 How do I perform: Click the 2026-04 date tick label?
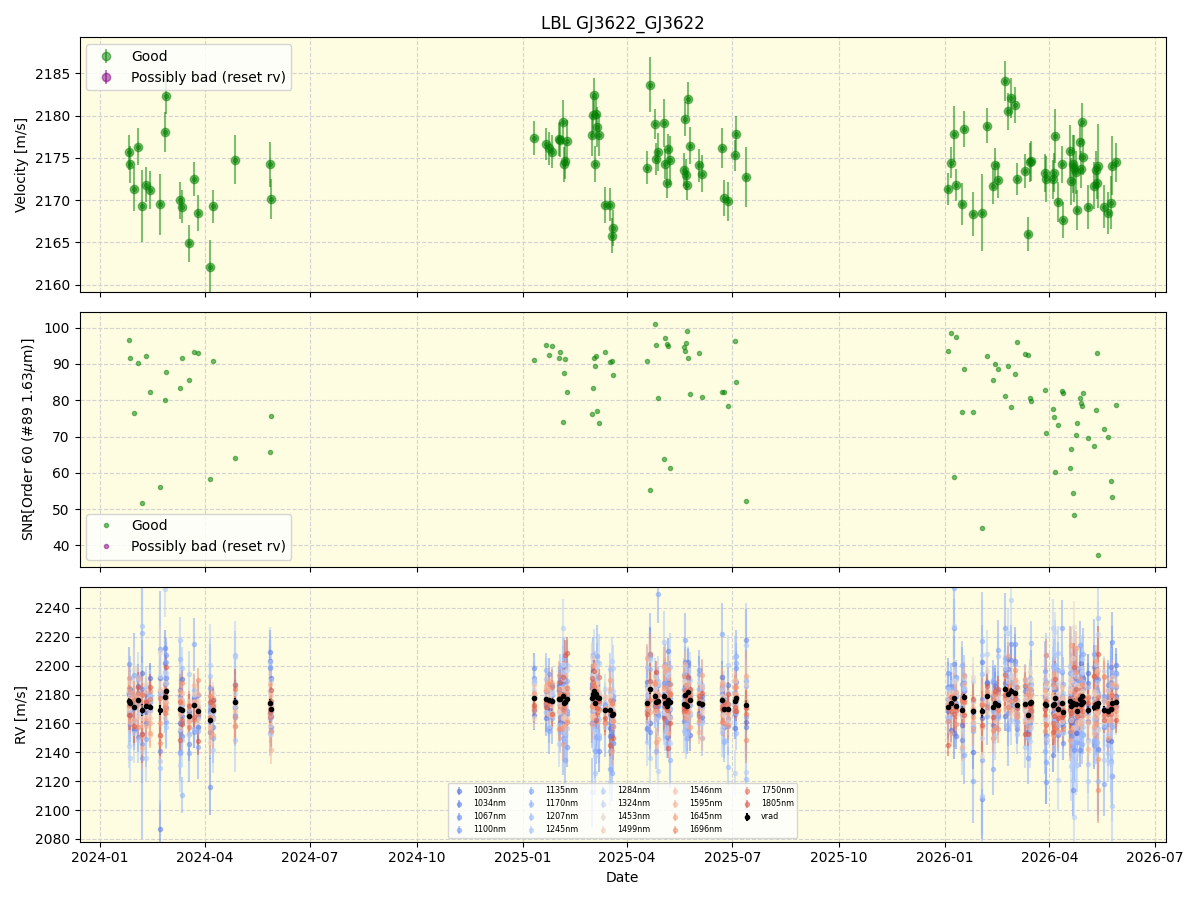[1049, 857]
